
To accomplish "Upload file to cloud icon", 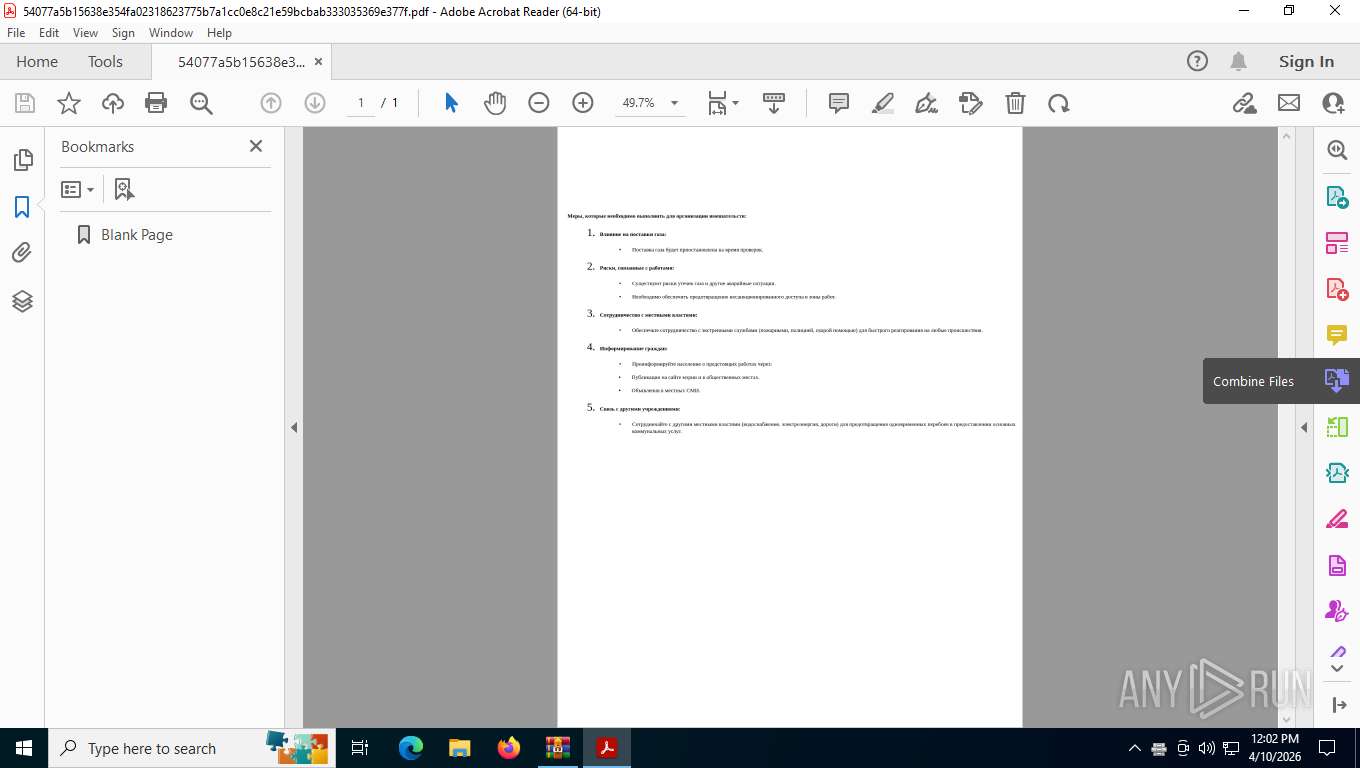I will click(x=113, y=103).
